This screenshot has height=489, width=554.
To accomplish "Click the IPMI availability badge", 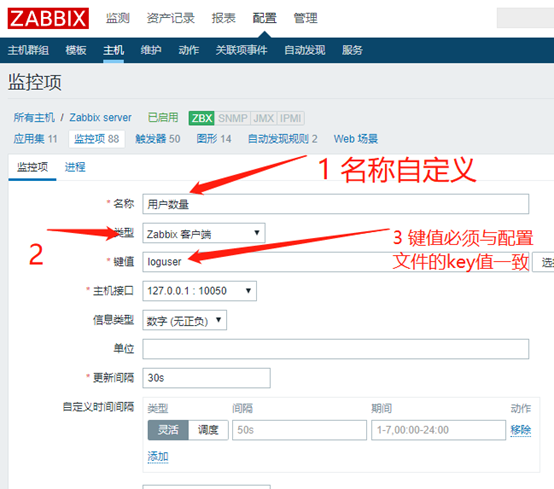I will click(x=290, y=118).
